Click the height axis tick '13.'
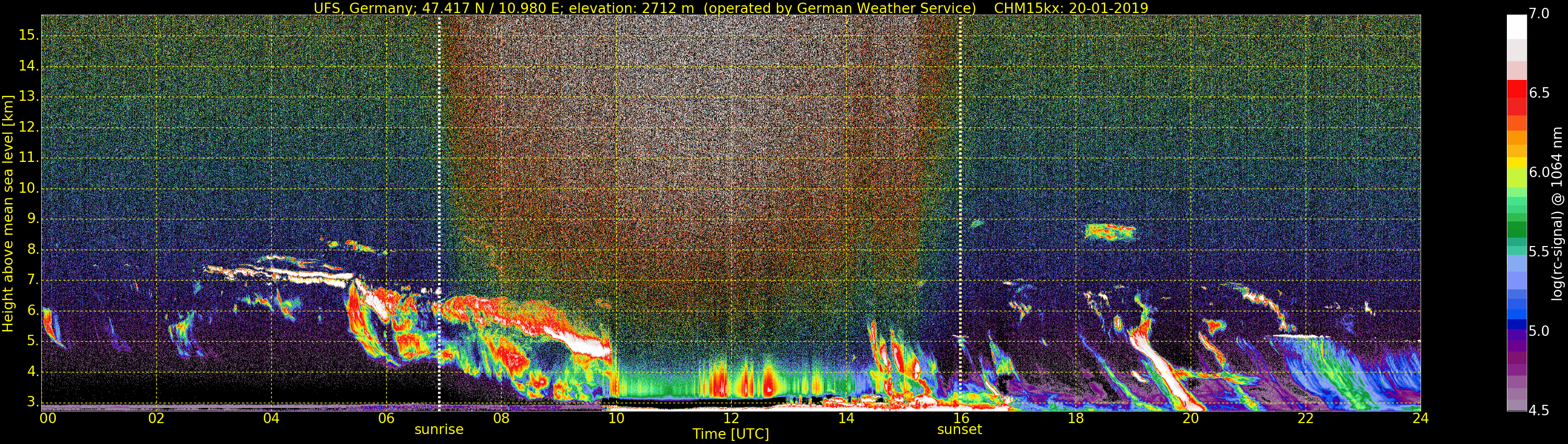The width and height of the screenshot is (1568, 444). (x=29, y=97)
